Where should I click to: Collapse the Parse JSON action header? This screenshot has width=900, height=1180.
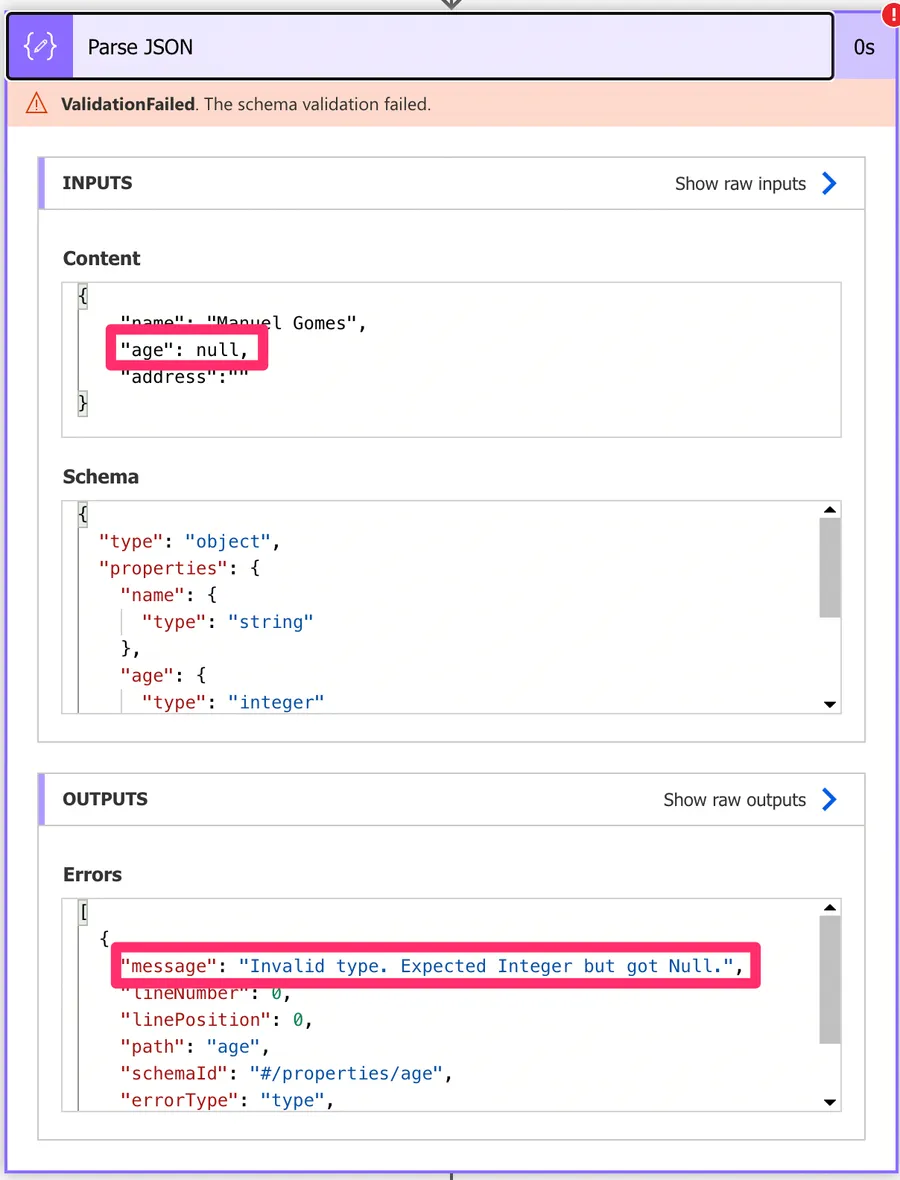450,47
